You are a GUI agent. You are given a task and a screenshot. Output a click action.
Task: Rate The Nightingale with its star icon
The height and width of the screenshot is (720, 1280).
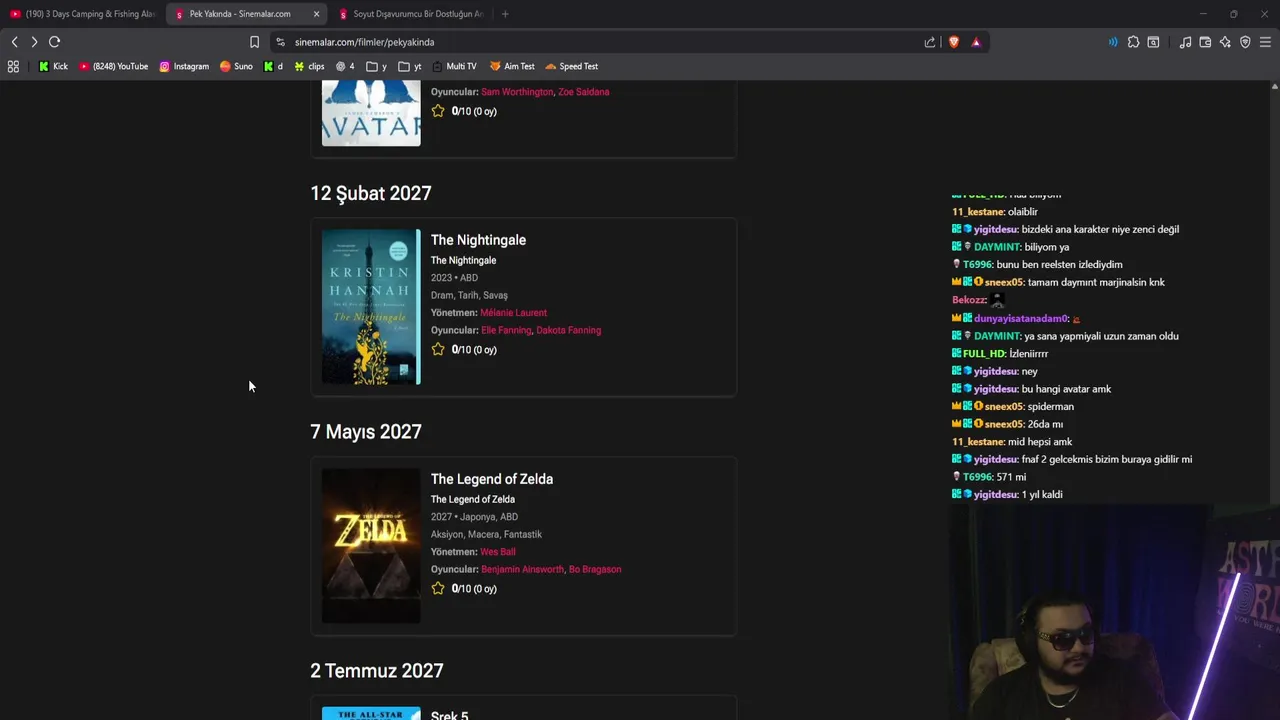click(438, 349)
